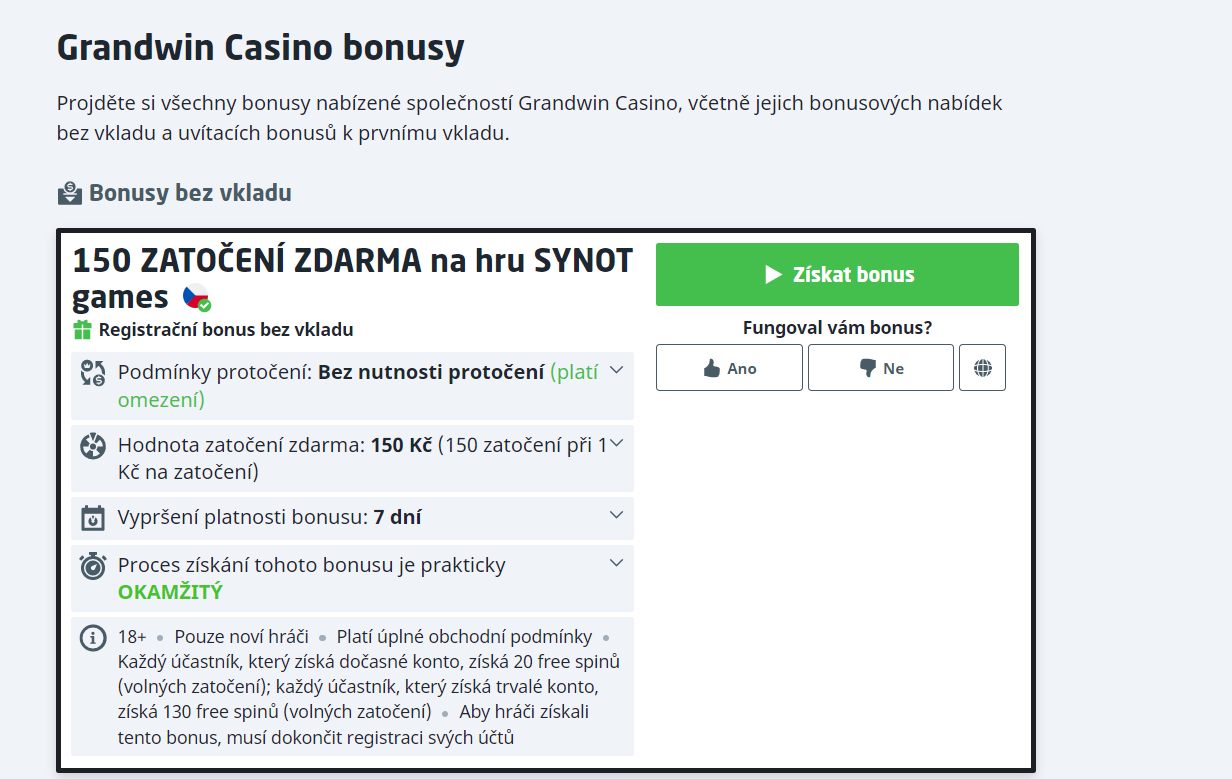The height and width of the screenshot is (779, 1232).
Task: Click the Czech flag icon beside games
Action: (x=197, y=298)
